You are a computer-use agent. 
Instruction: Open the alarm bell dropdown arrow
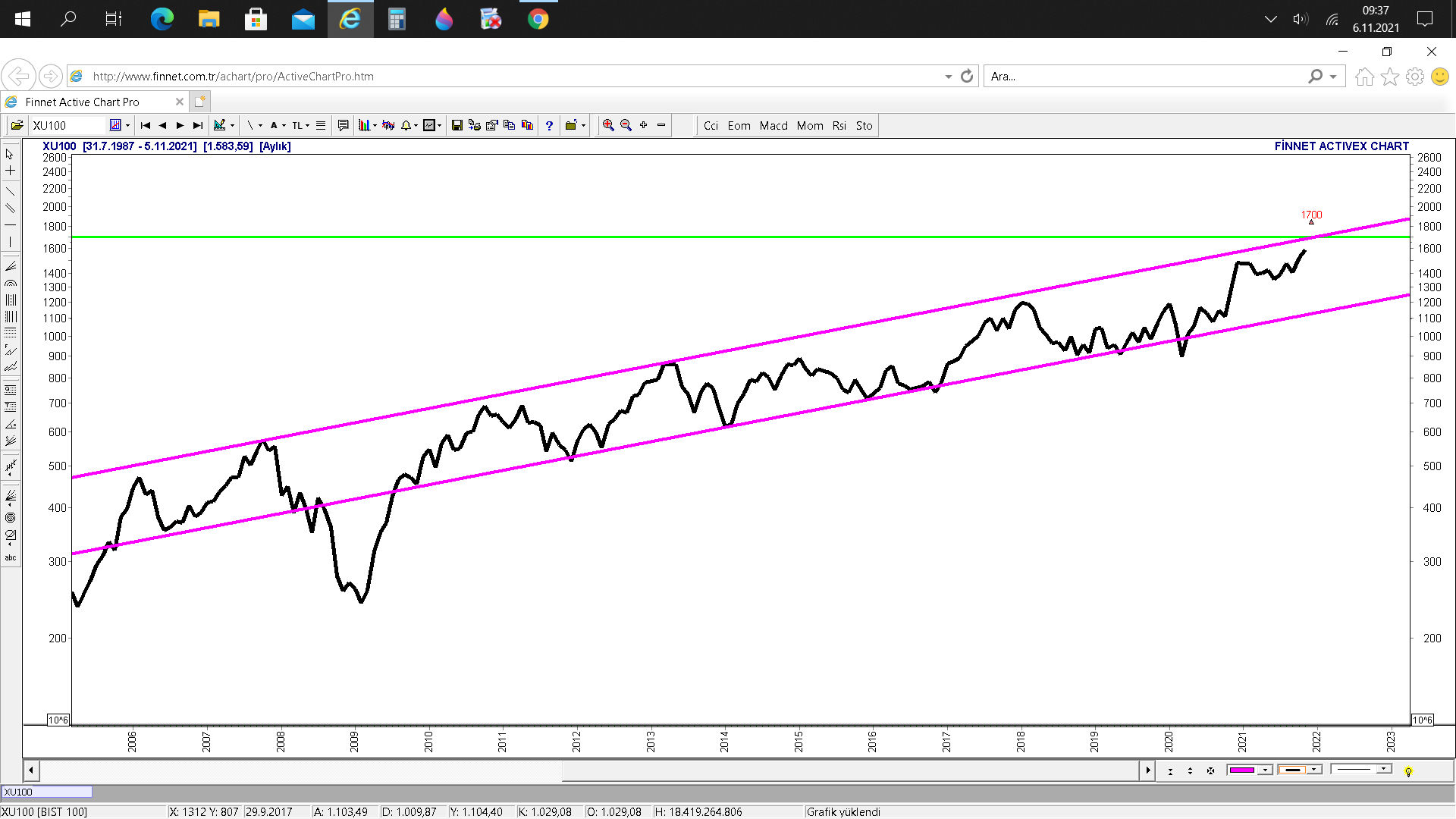tap(416, 127)
